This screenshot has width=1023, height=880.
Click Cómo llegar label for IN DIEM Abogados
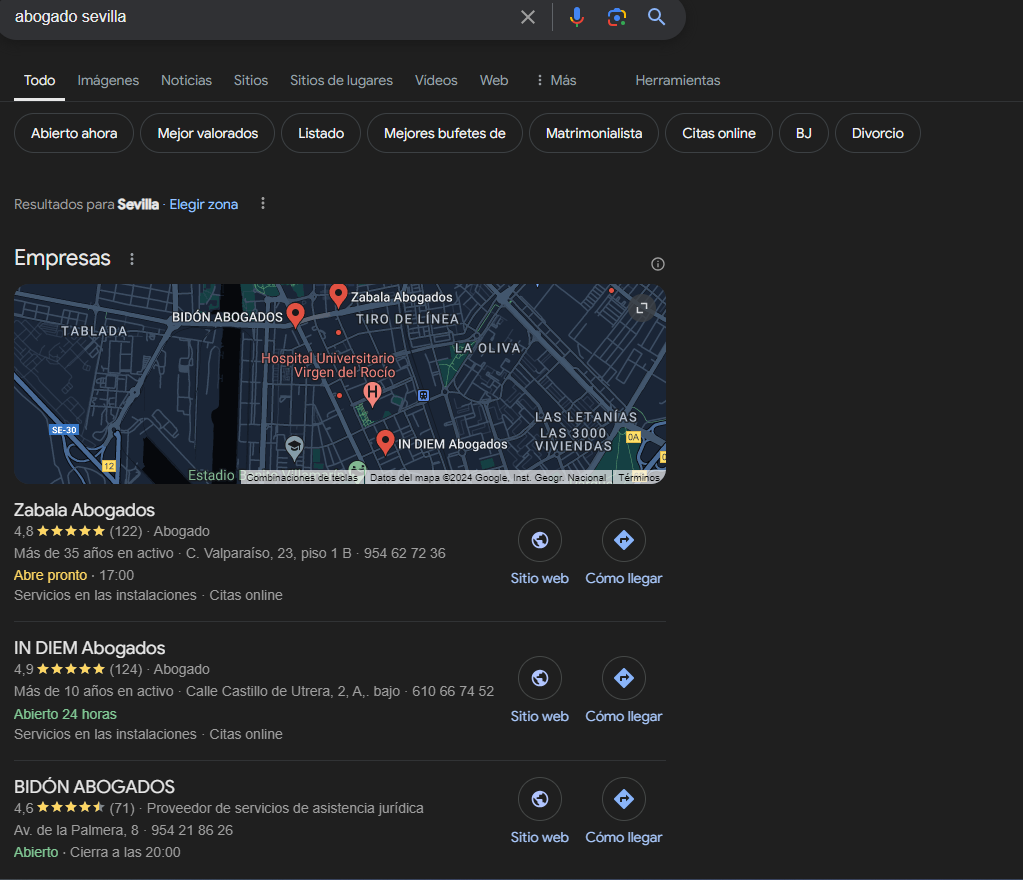[x=624, y=716]
